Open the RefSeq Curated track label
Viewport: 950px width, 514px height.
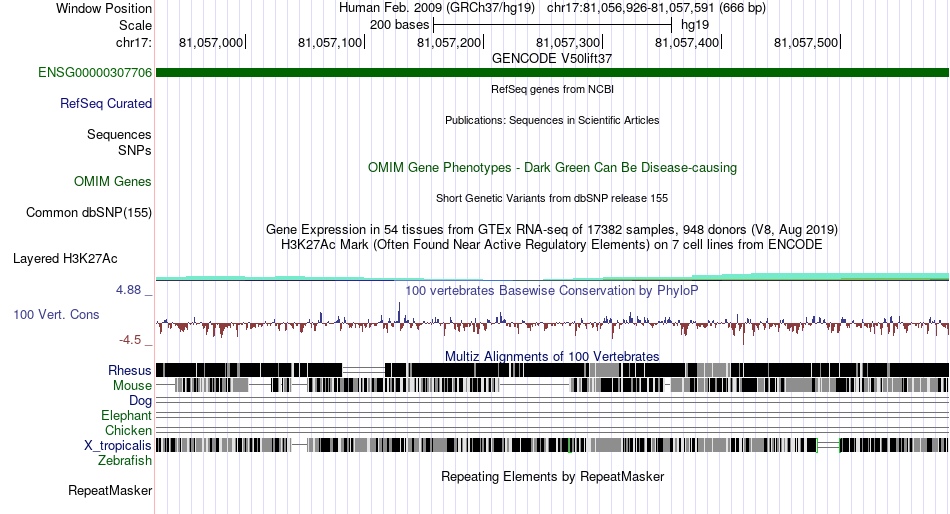[x=106, y=104]
